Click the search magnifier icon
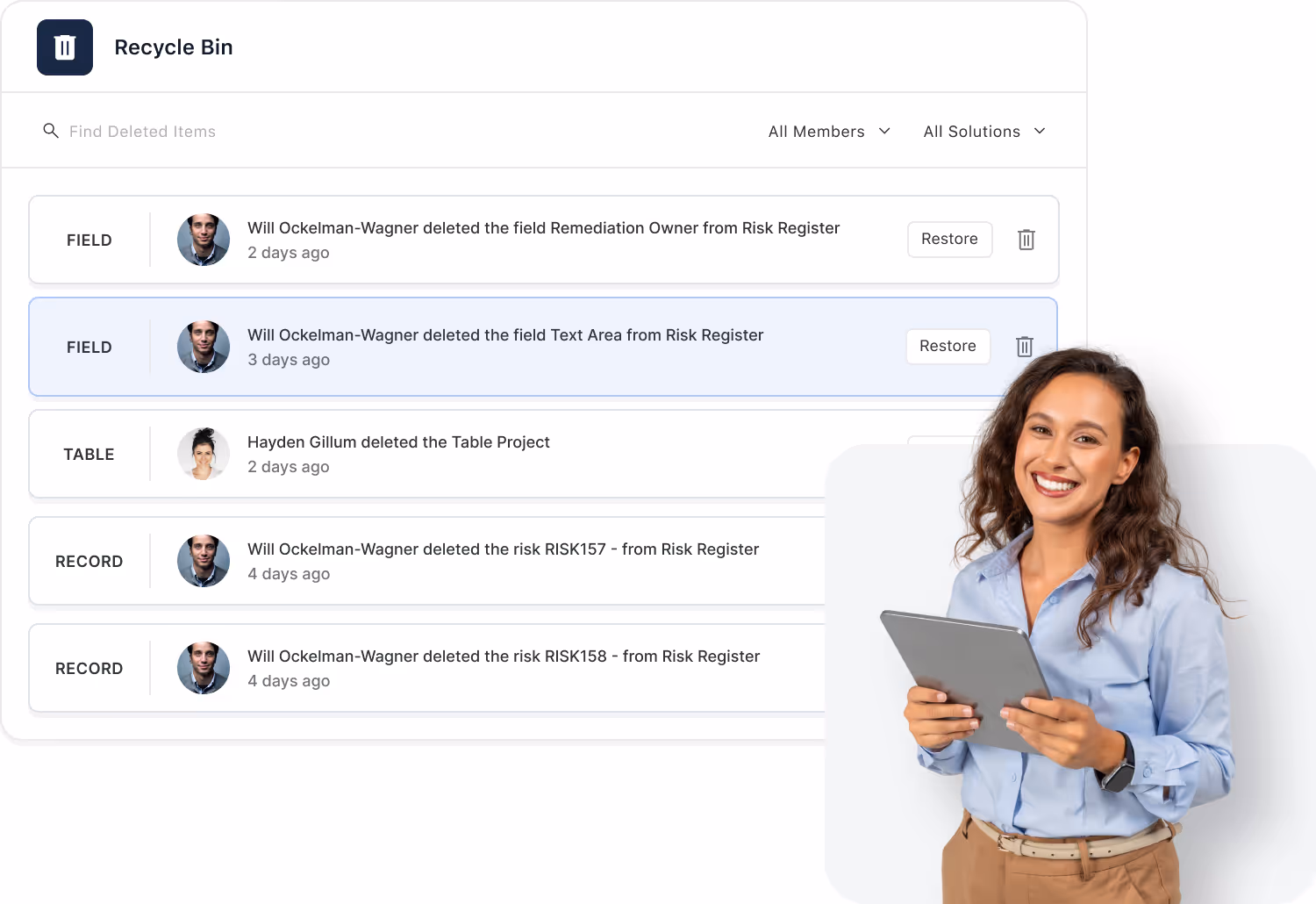The image size is (1316, 904). pos(51,131)
